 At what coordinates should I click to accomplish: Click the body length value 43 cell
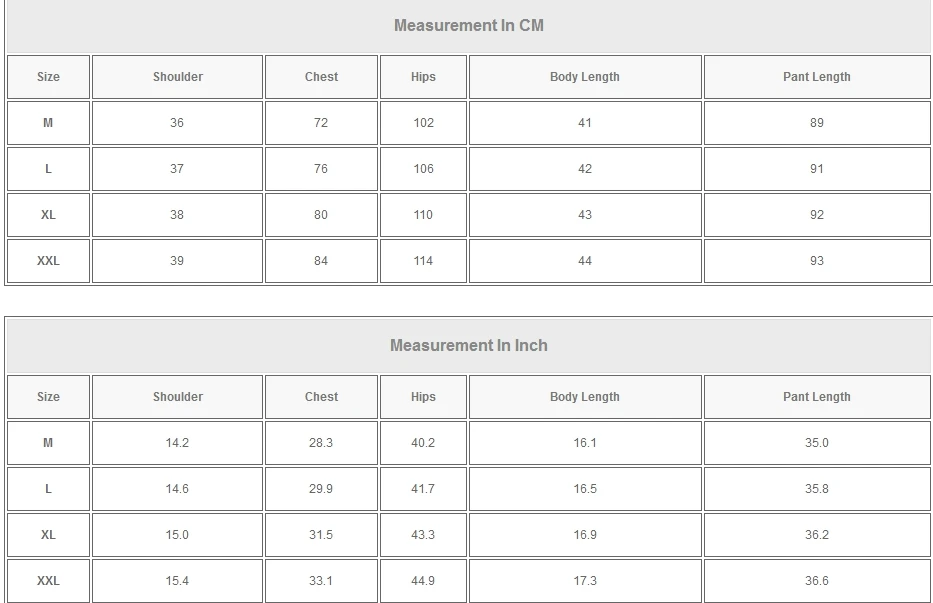pos(585,215)
